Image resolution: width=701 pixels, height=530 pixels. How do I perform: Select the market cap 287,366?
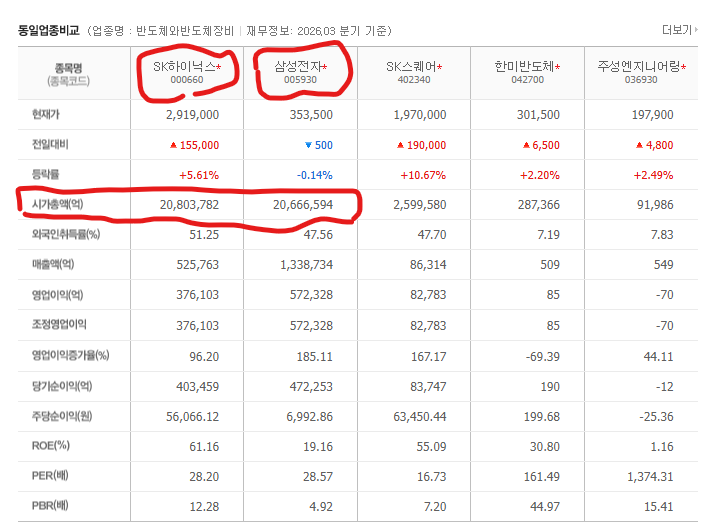click(539, 205)
